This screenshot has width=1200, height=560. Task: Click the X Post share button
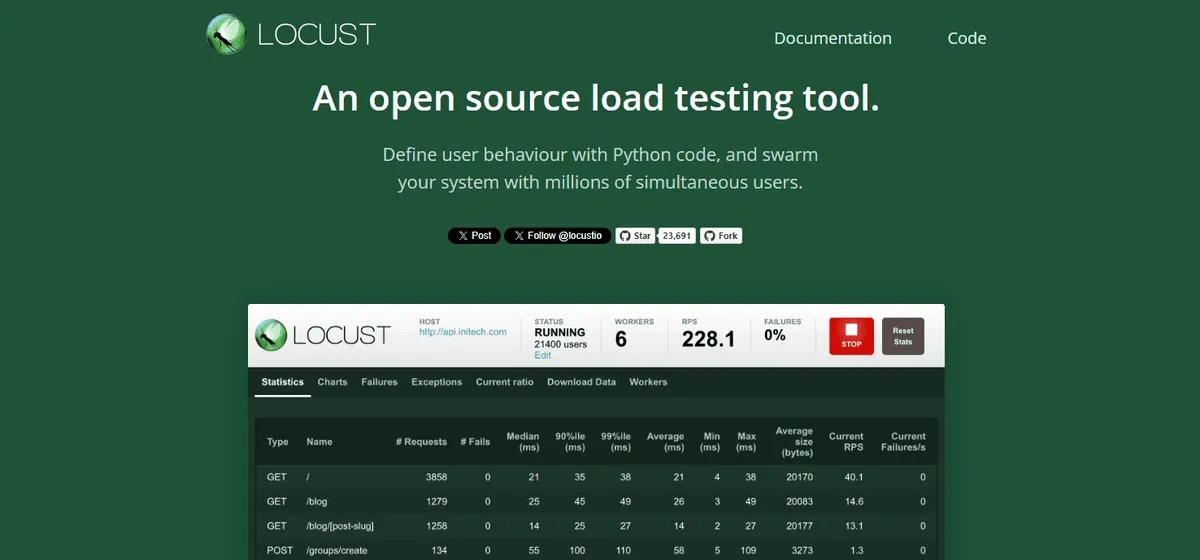474,236
